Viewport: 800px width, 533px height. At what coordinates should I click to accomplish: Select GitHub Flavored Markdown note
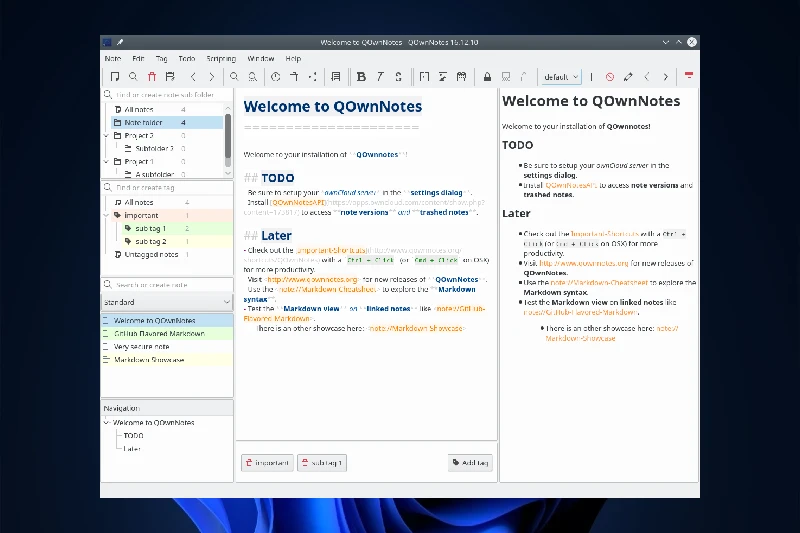click(x=167, y=334)
